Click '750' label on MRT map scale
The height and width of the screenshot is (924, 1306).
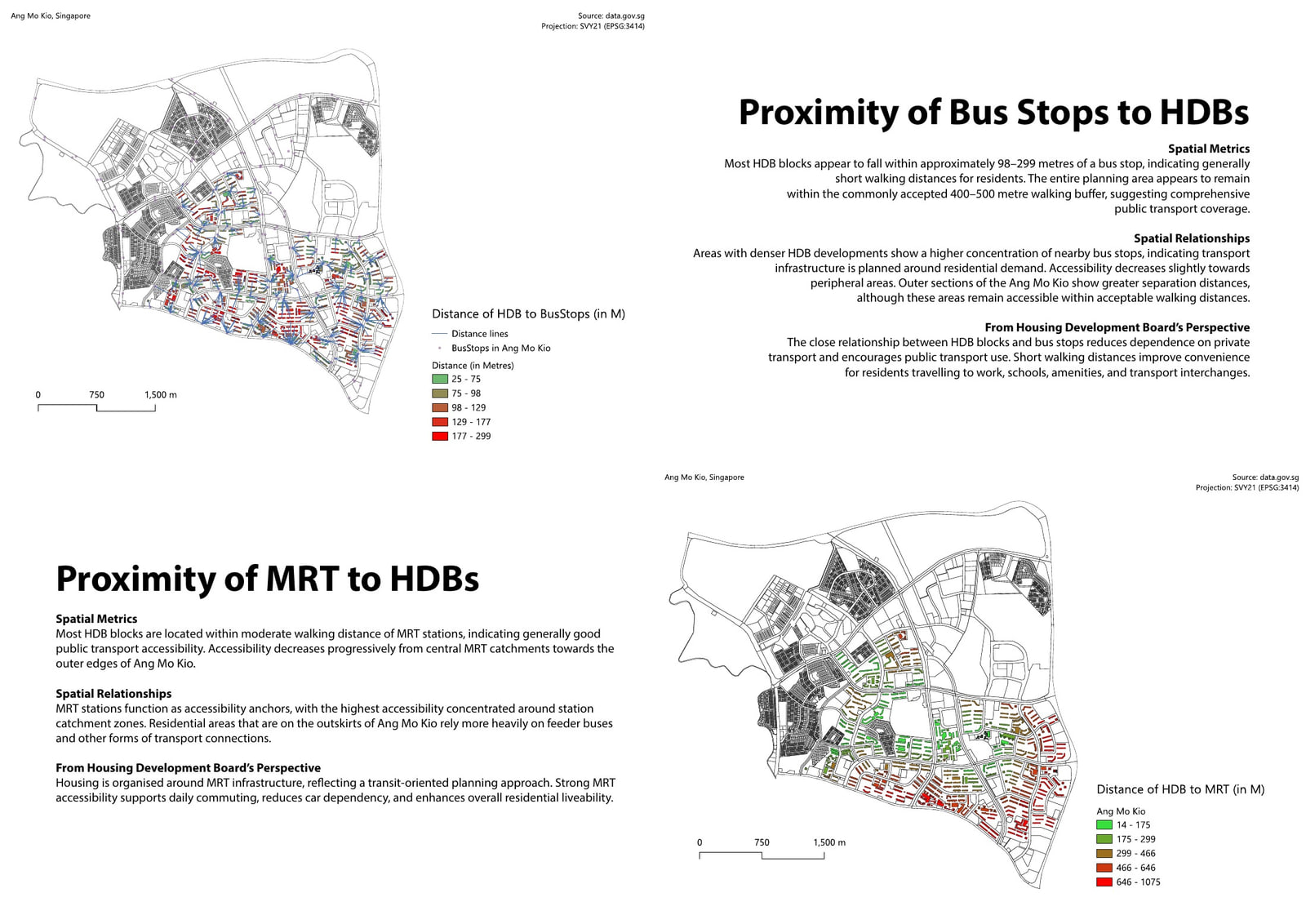point(762,842)
